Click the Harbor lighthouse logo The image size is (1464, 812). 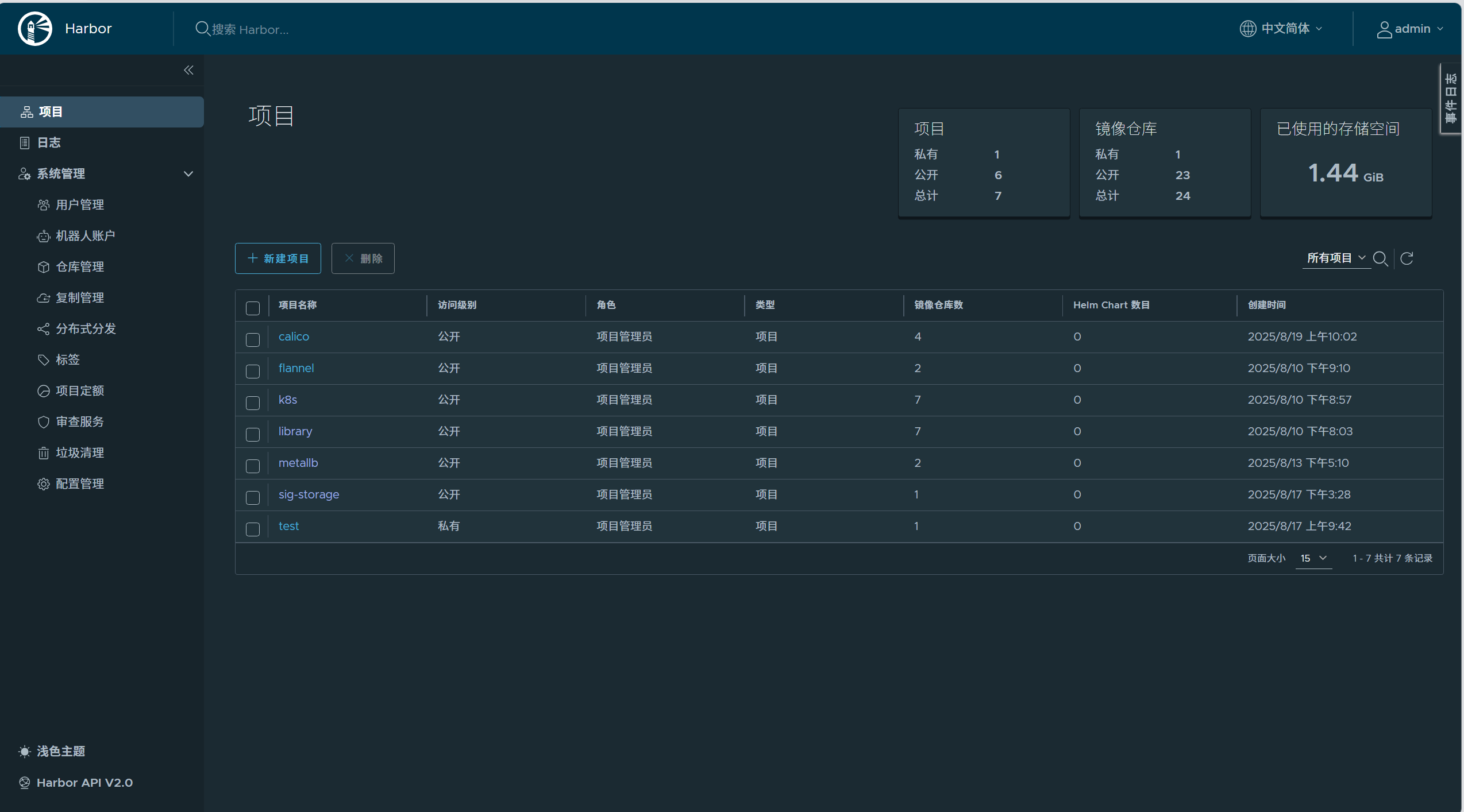[35, 29]
